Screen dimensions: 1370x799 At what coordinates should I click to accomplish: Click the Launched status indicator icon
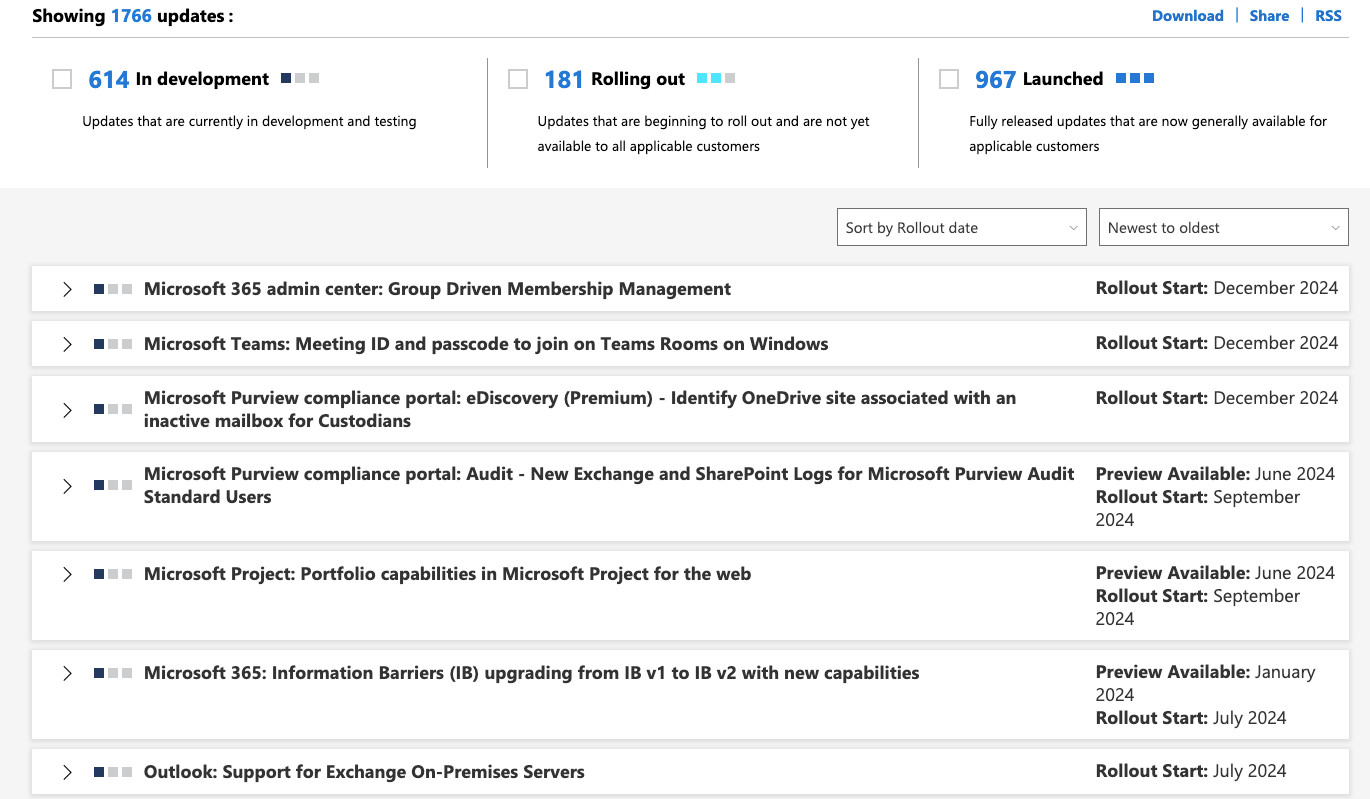click(1135, 77)
